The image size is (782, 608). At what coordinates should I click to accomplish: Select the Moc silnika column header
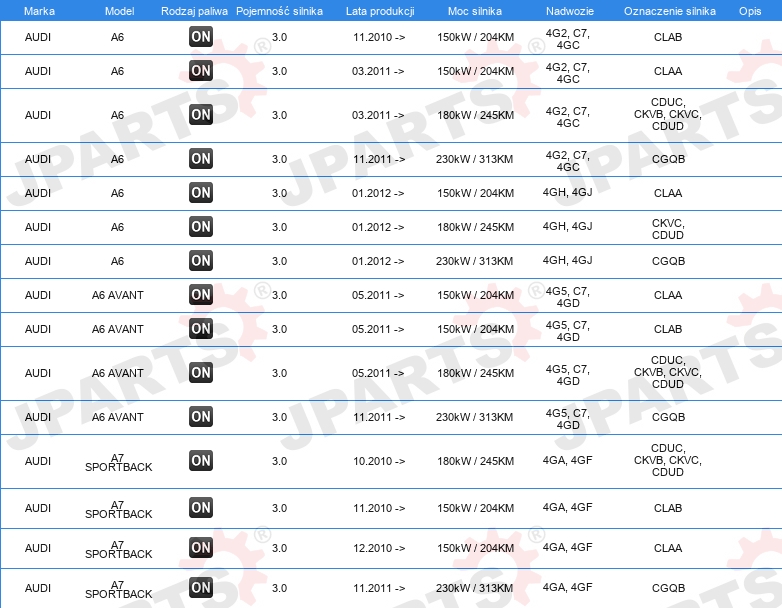(x=475, y=11)
